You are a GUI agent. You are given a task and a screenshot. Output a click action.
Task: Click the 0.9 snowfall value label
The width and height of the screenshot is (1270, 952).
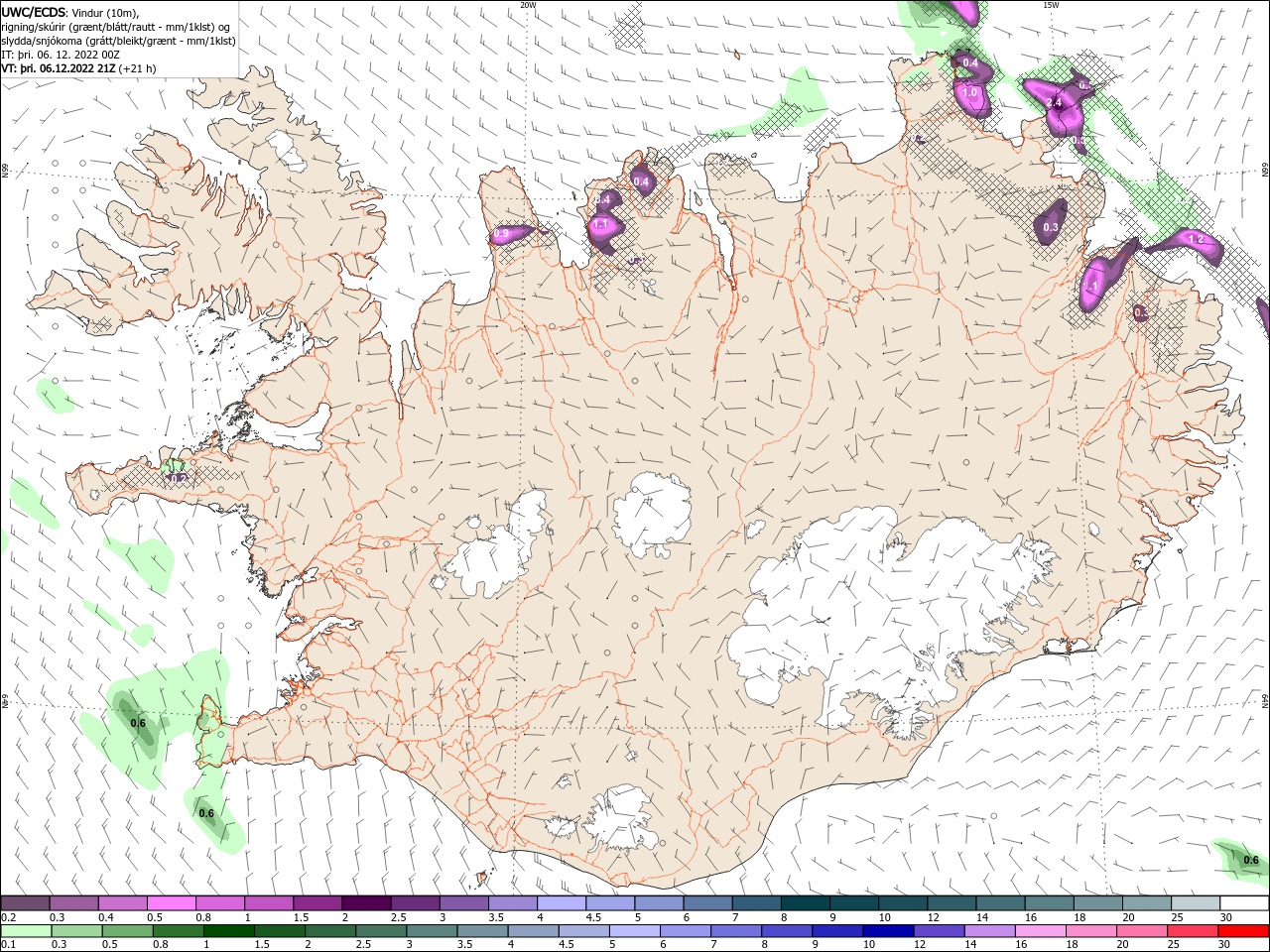click(x=501, y=234)
